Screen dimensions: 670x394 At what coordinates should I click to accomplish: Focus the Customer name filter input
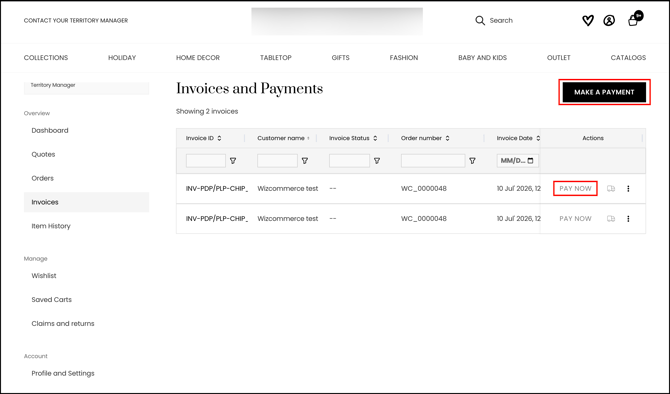coord(277,161)
